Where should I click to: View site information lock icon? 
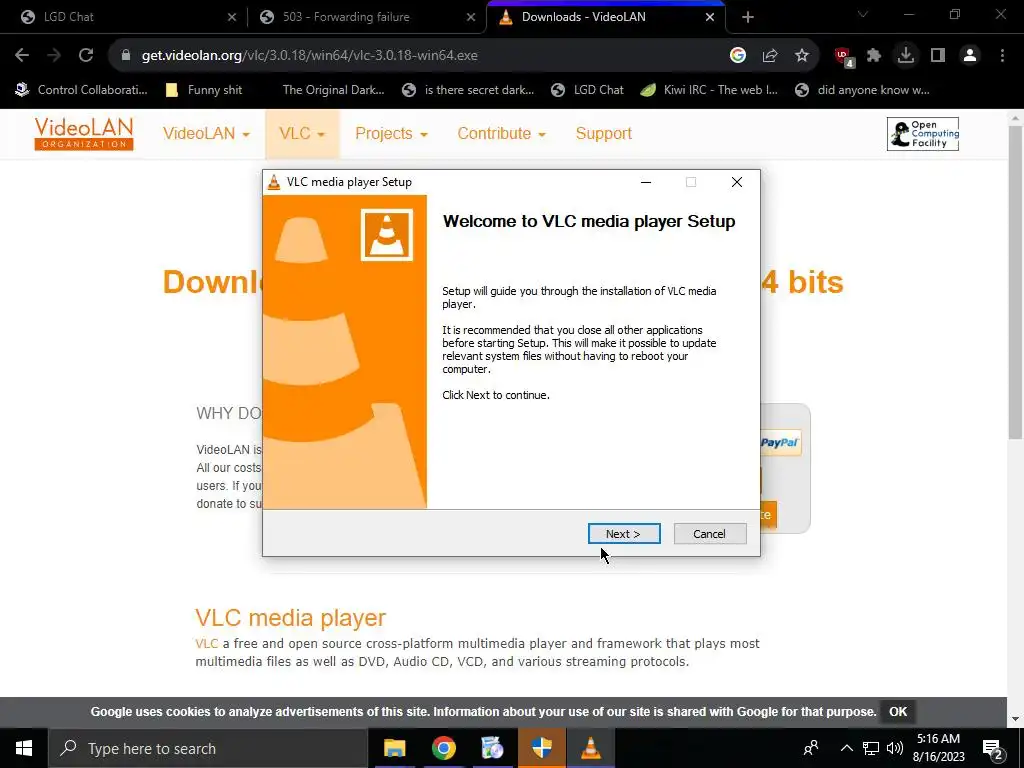click(126, 56)
